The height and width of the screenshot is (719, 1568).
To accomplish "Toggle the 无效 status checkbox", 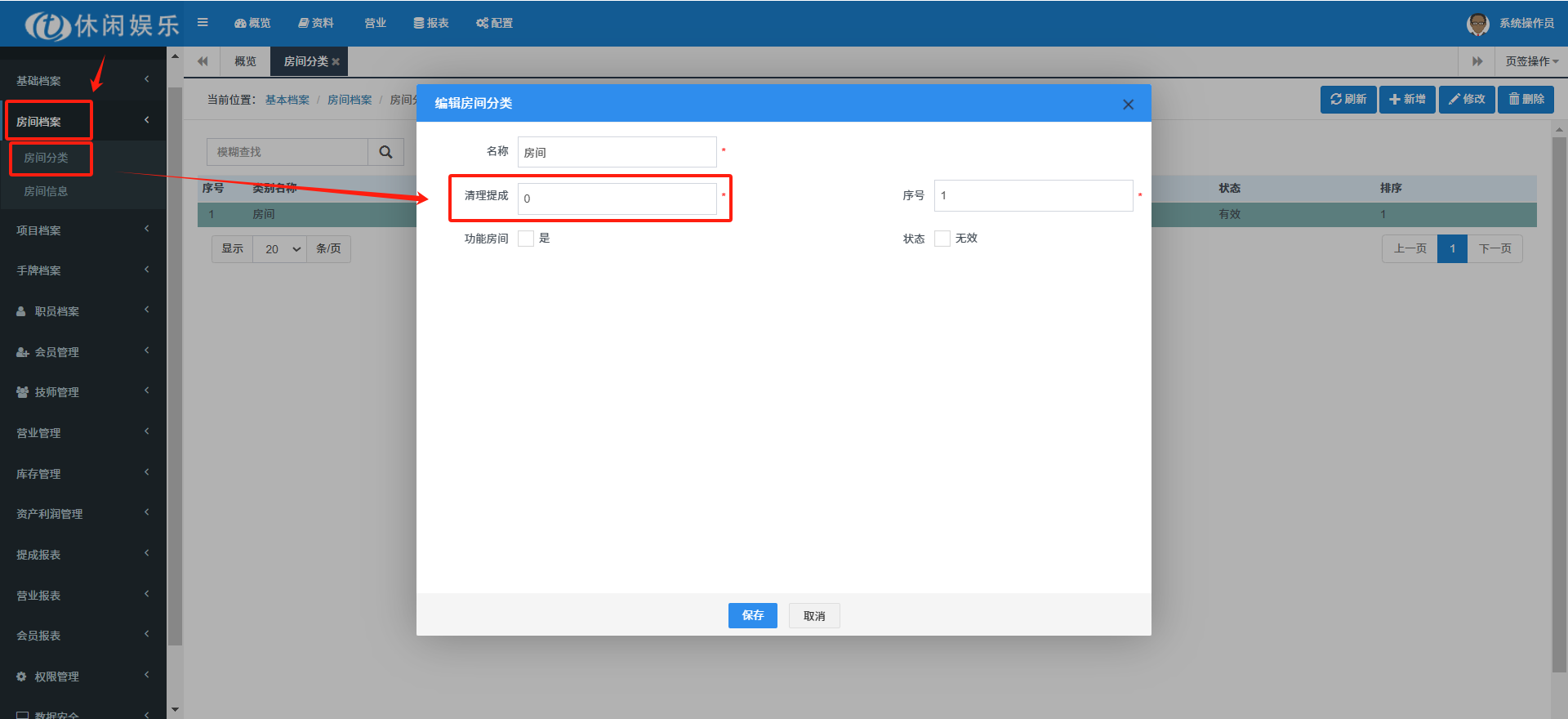I will tap(942, 239).
